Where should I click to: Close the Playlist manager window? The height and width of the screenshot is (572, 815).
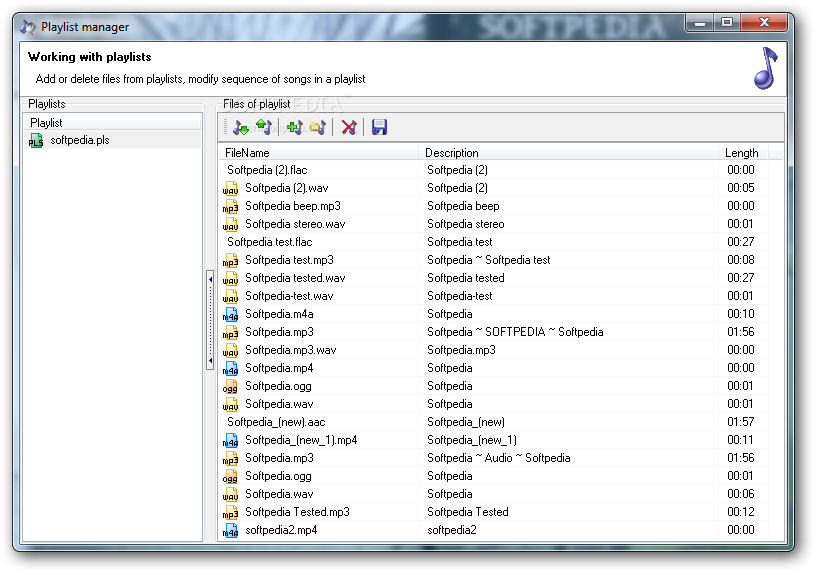[764, 22]
